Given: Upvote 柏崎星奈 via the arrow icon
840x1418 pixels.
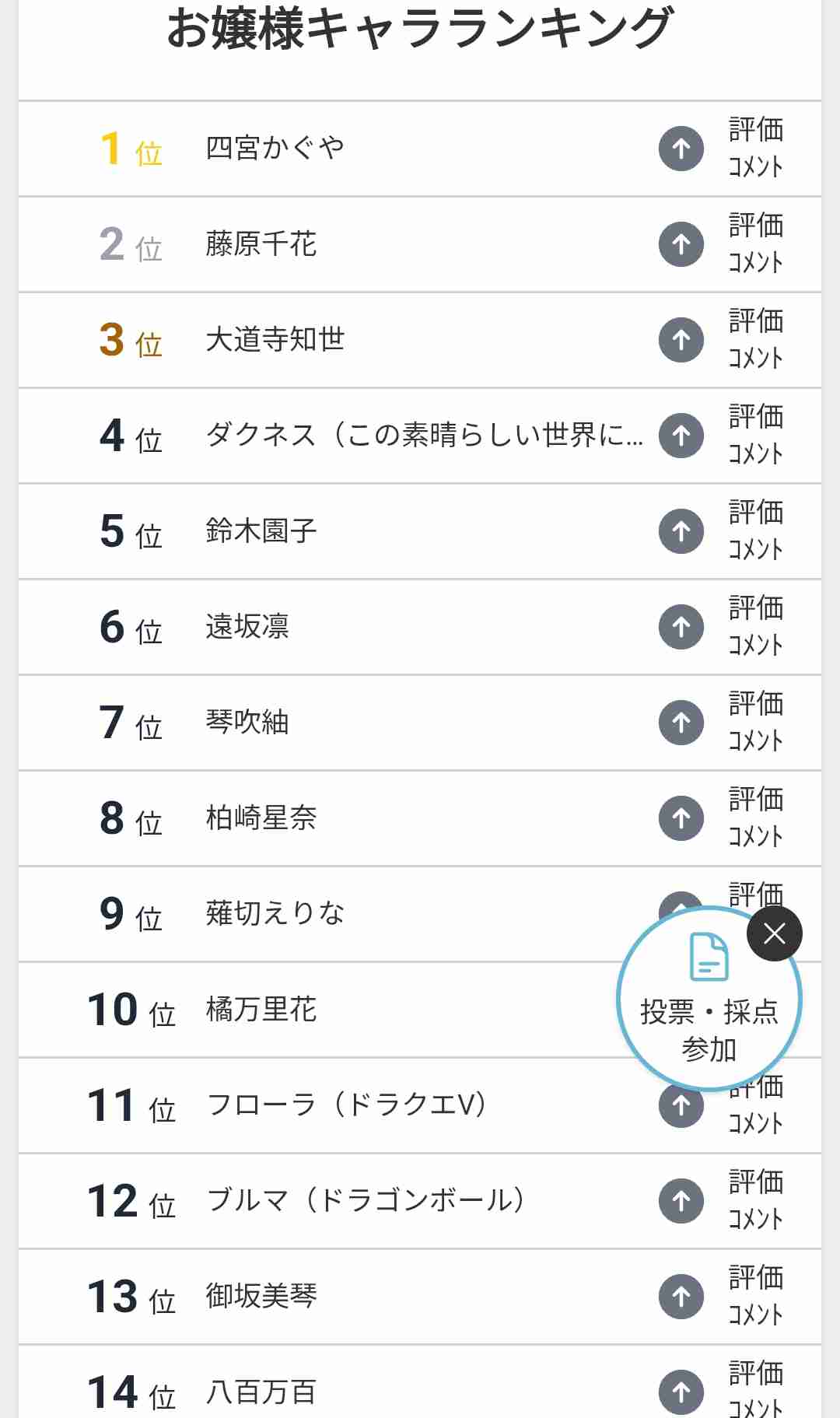Looking at the screenshot, I should tap(681, 818).
